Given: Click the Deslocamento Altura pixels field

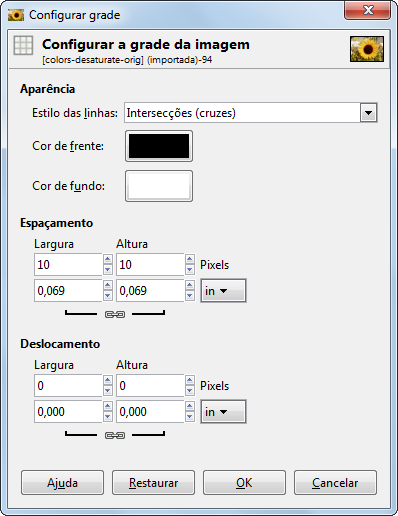Looking at the screenshot, I should coord(150,386).
